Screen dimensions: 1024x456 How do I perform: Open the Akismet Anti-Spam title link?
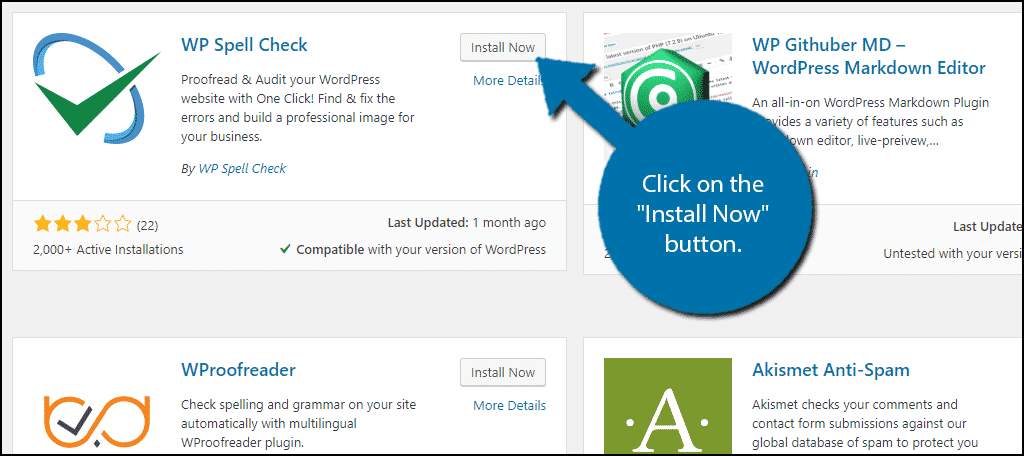tap(831, 370)
